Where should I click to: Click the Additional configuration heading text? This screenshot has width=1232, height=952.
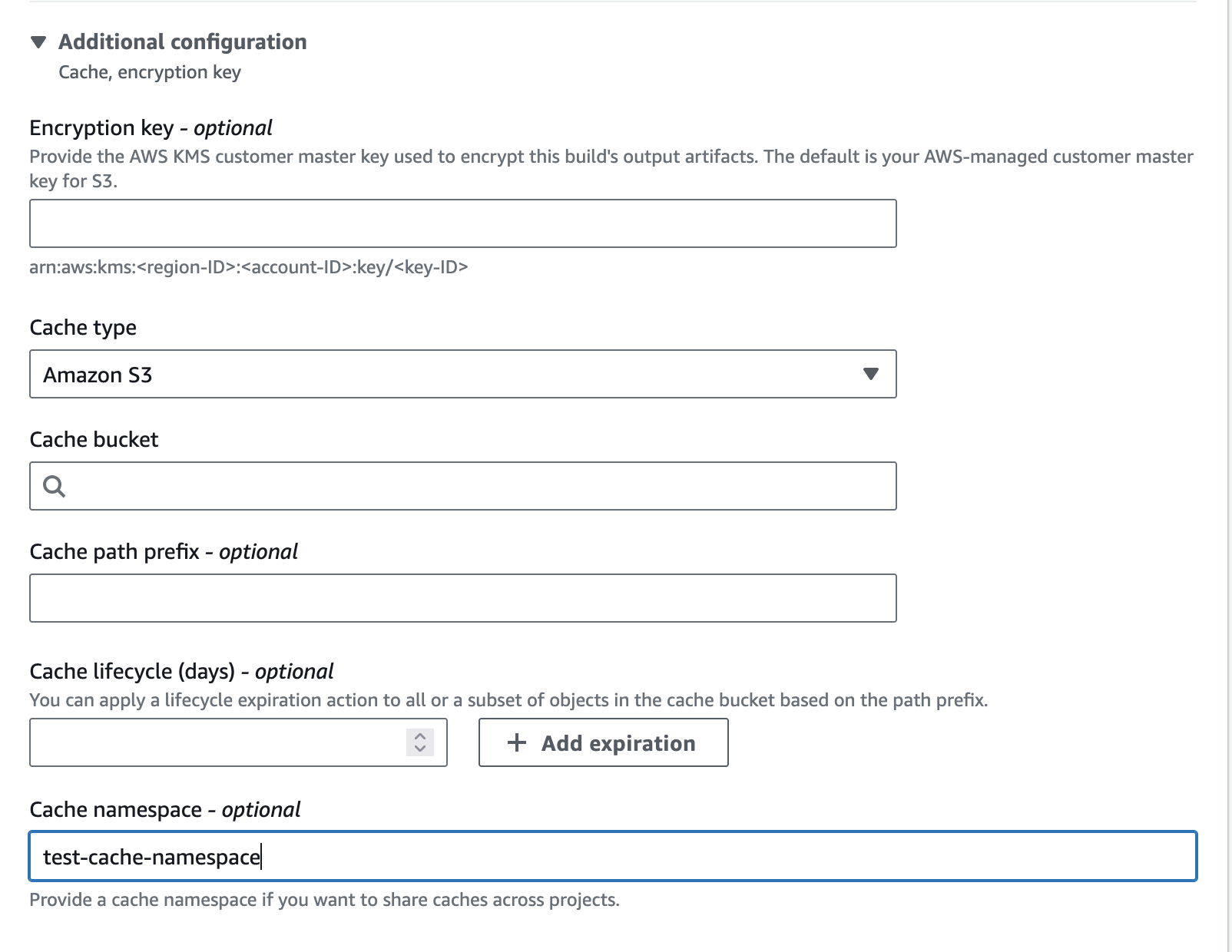point(182,42)
